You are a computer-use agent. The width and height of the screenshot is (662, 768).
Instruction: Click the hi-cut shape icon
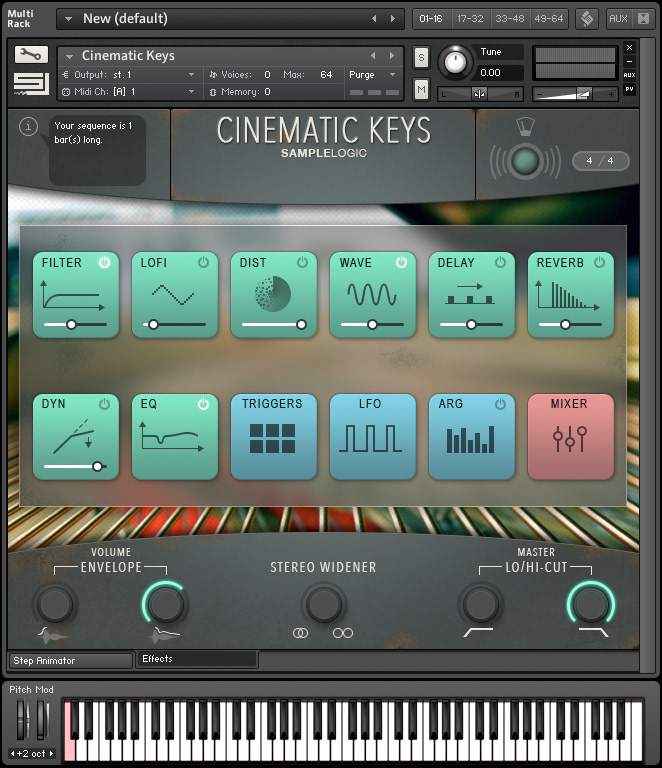pos(593,632)
